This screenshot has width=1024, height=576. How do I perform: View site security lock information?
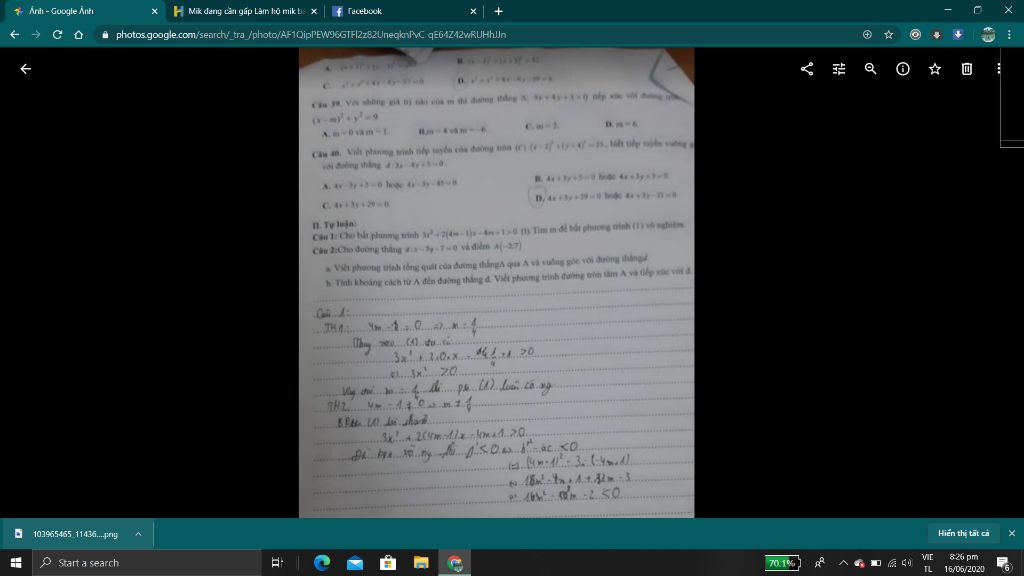pyautogui.click(x=105, y=35)
